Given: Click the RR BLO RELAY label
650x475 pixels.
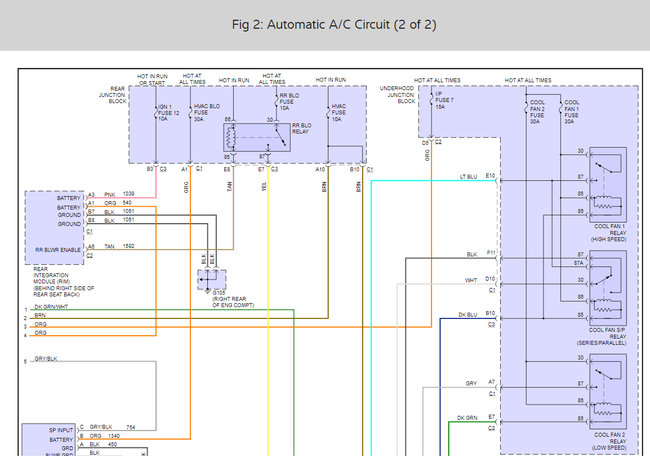Looking at the screenshot, I should [x=301, y=128].
